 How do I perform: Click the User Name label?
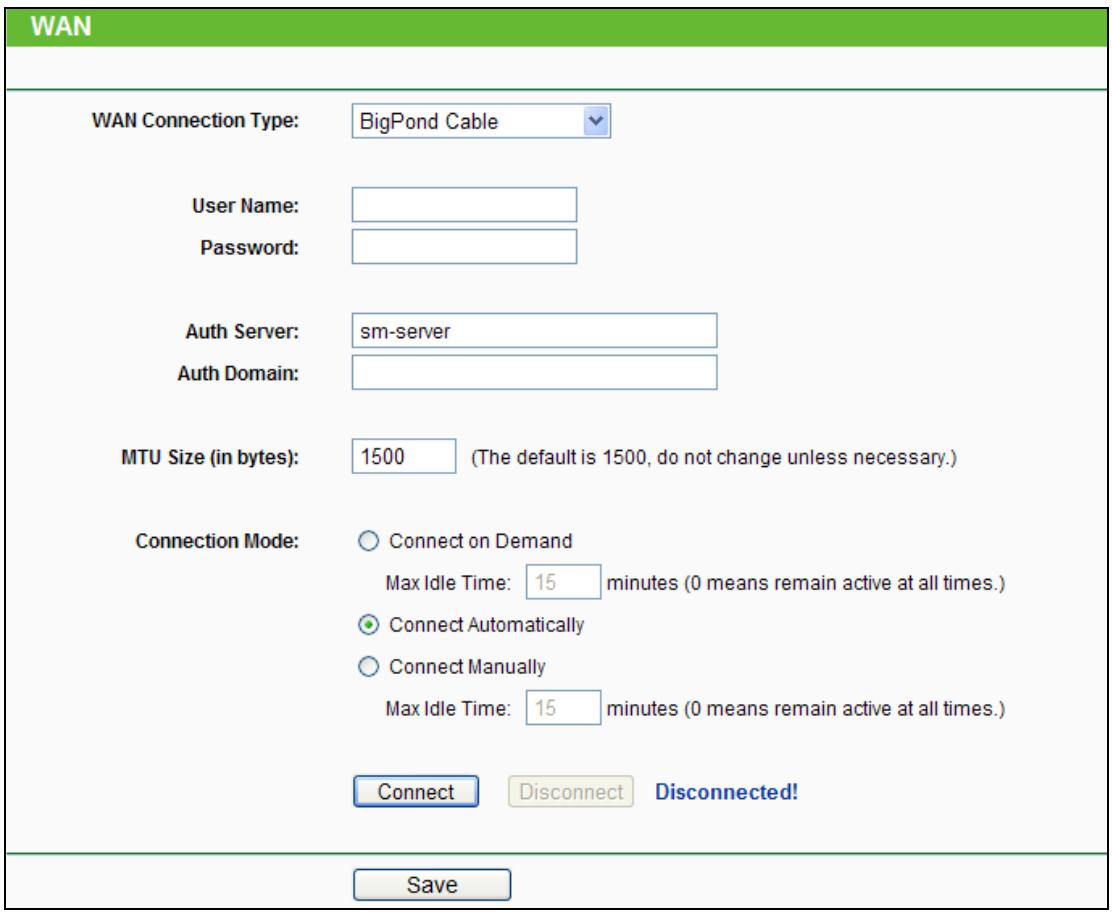pyautogui.click(x=245, y=206)
